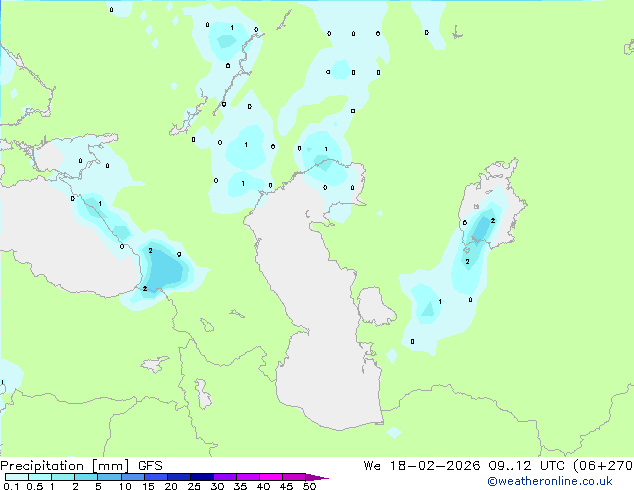
Task: Click the "0.5" legend tick label
Action: pyautogui.click(x=34, y=486)
